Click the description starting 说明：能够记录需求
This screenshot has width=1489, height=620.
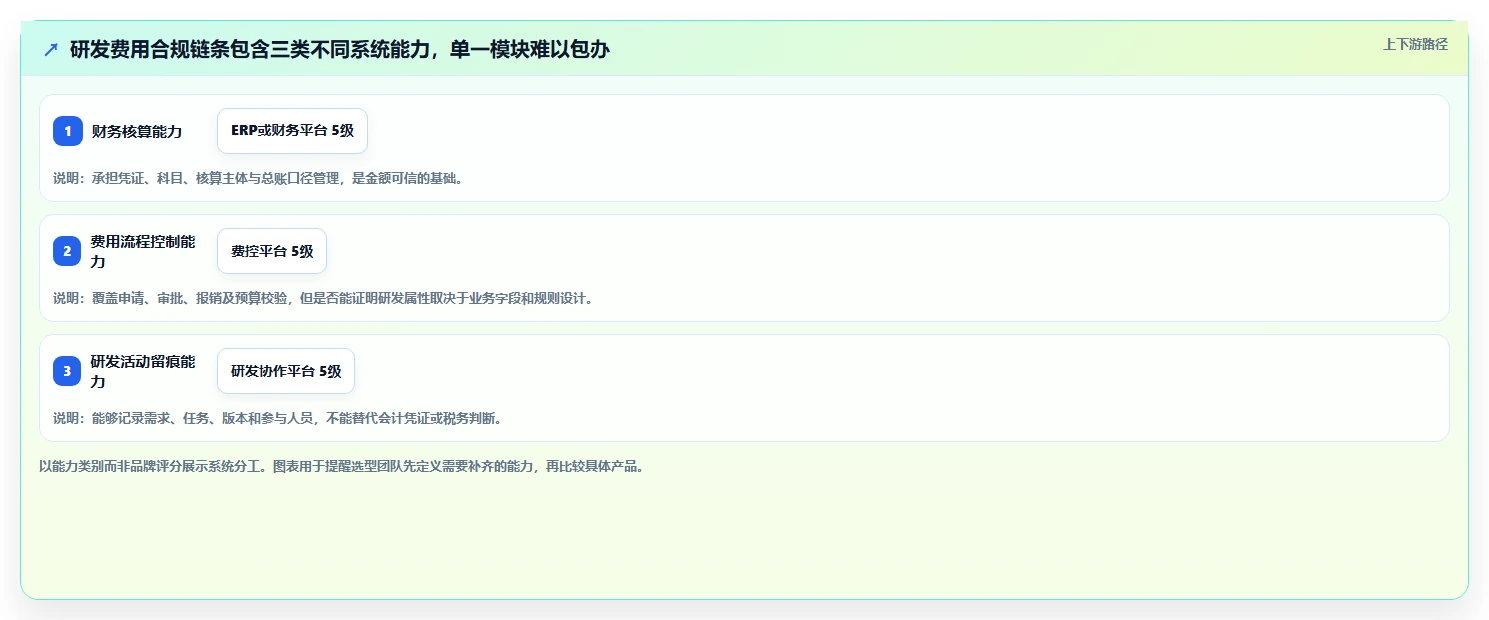coord(278,418)
